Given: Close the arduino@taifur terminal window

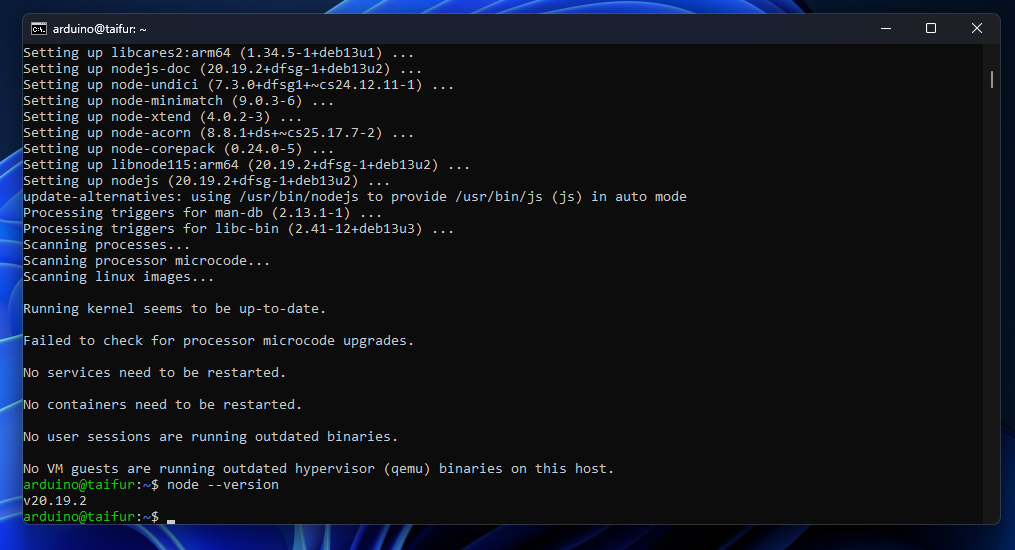Looking at the screenshot, I should pyautogui.click(x=977, y=28).
